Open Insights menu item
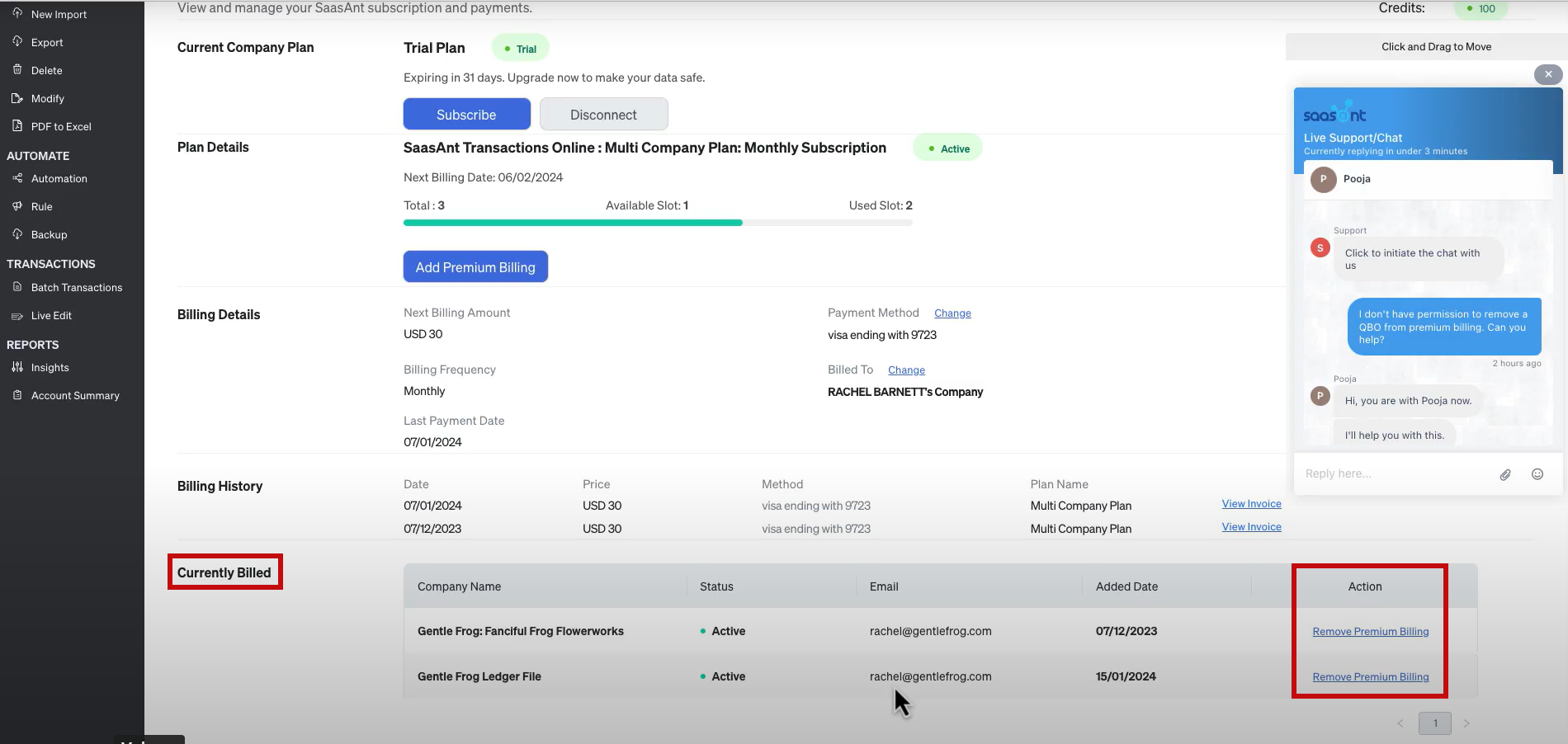 (x=50, y=368)
